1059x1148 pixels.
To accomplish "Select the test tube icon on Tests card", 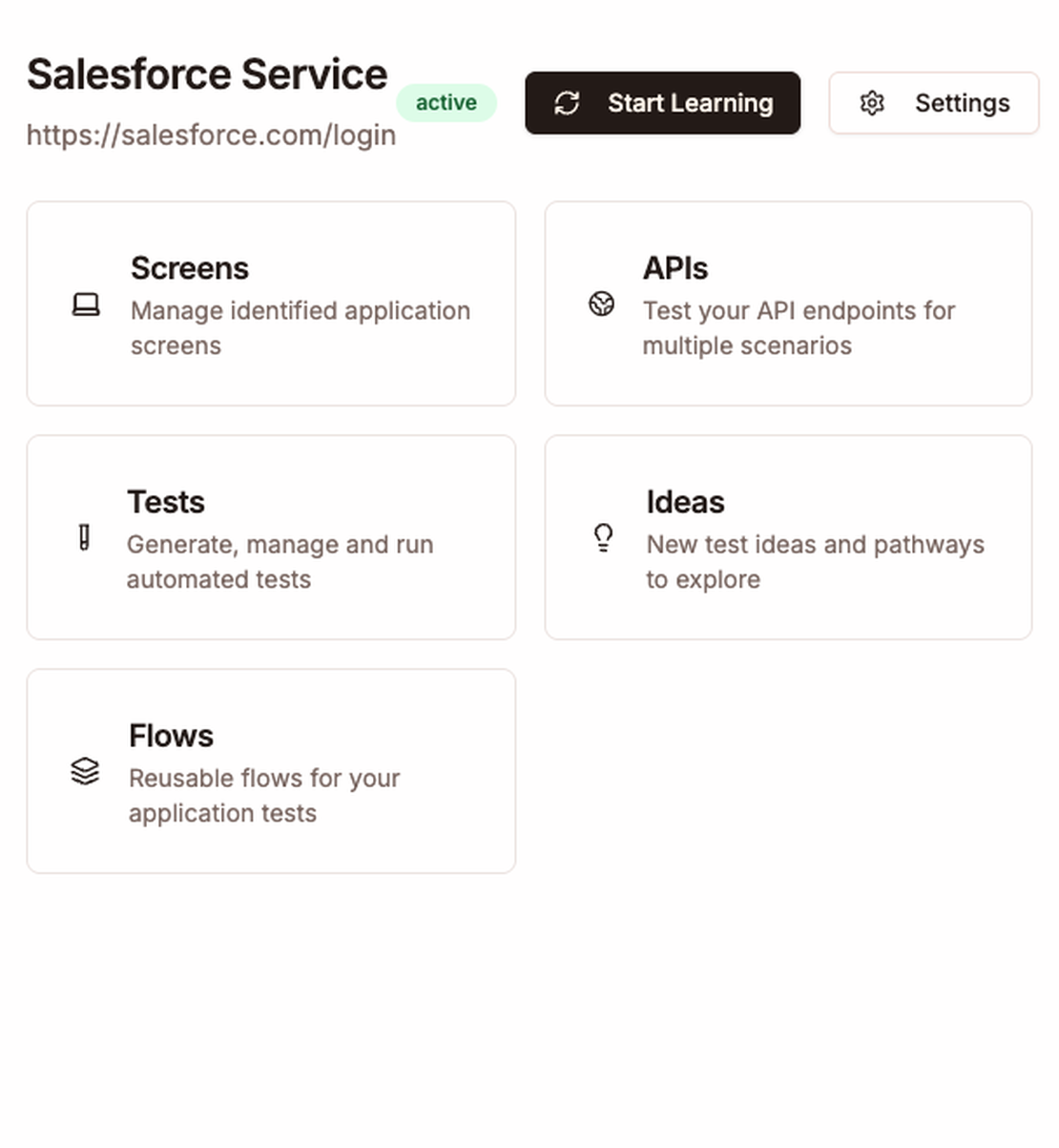I will [x=86, y=538].
